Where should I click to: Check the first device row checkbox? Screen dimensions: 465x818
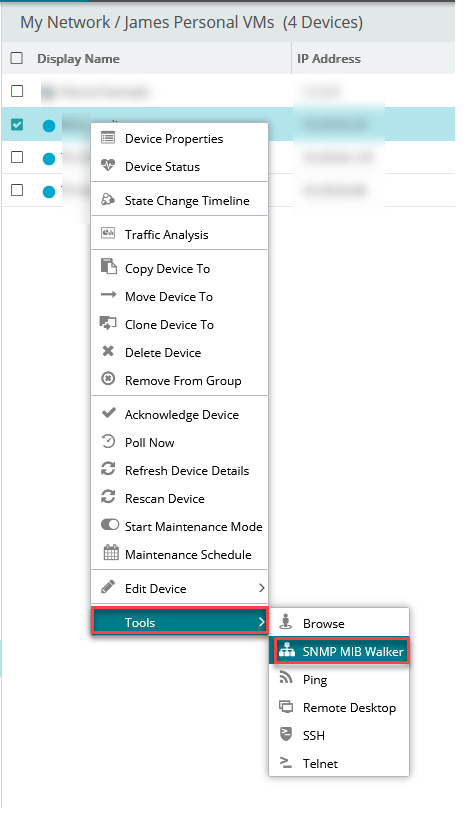tap(17, 91)
